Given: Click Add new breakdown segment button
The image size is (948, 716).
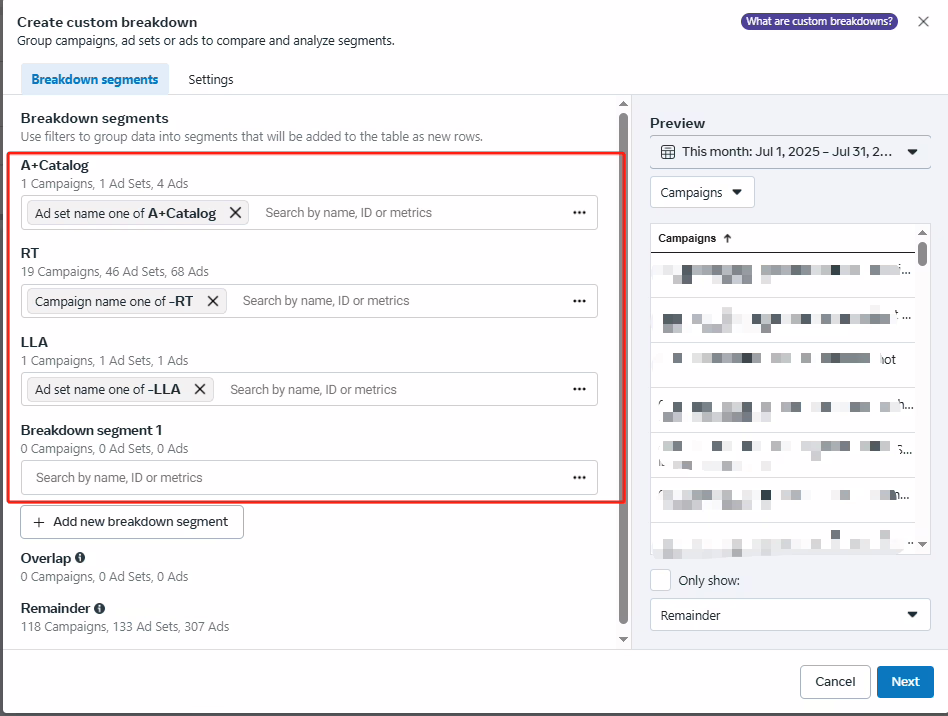Looking at the screenshot, I should (x=132, y=522).
